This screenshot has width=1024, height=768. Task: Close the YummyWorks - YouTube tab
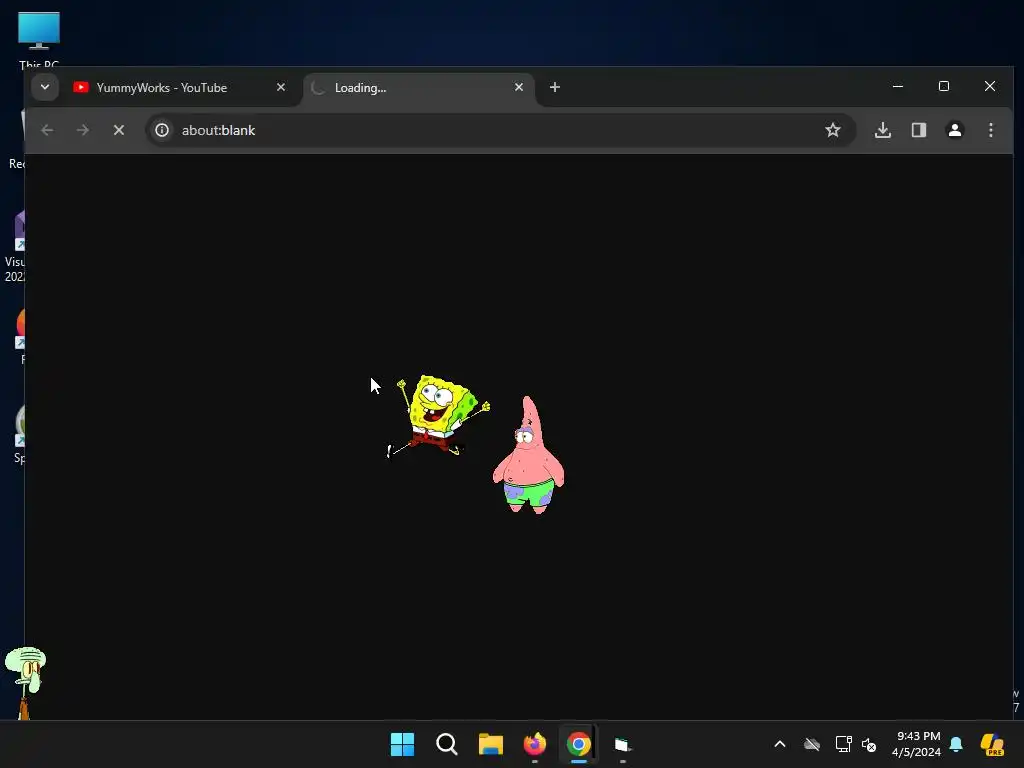point(281,87)
